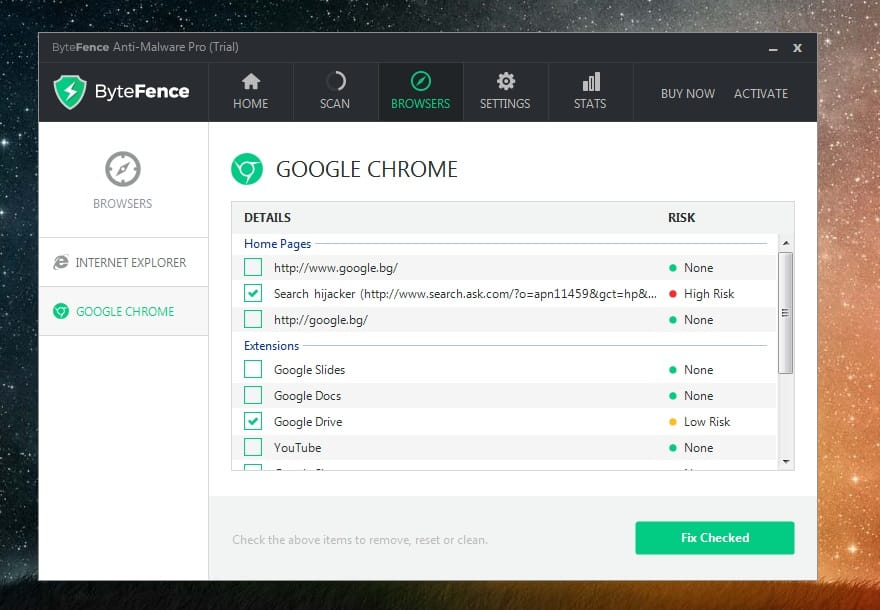Open the Home house icon
This screenshot has height=610, width=880.
pos(251,82)
